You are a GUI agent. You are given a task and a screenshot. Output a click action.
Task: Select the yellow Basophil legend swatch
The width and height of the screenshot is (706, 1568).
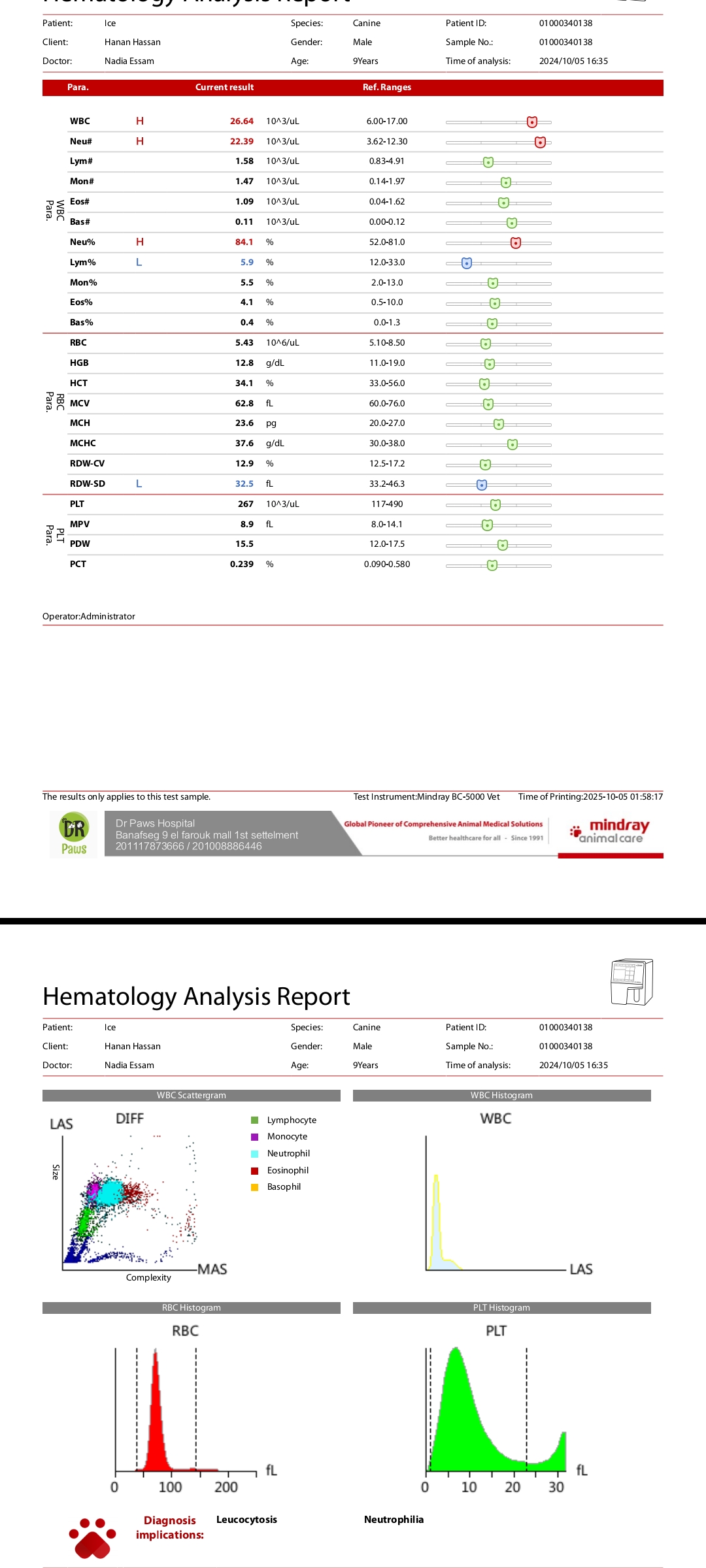(255, 1187)
